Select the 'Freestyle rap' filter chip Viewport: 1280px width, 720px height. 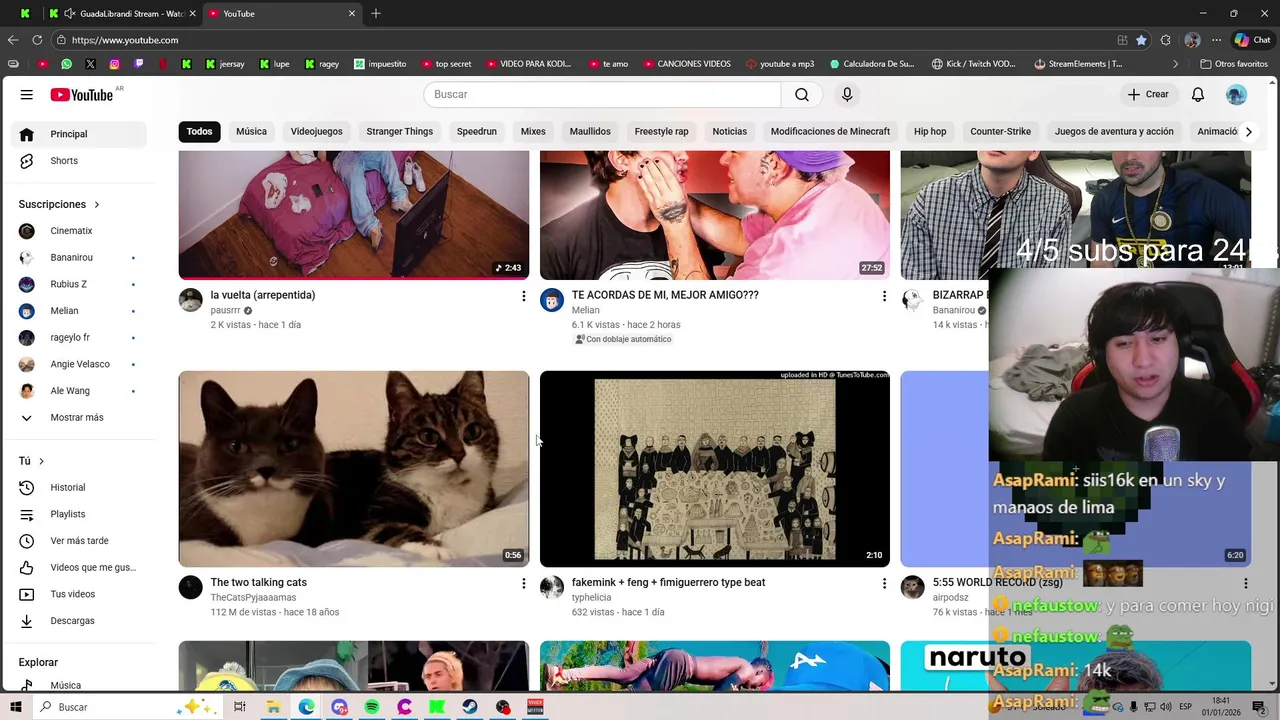pyautogui.click(x=661, y=132)
